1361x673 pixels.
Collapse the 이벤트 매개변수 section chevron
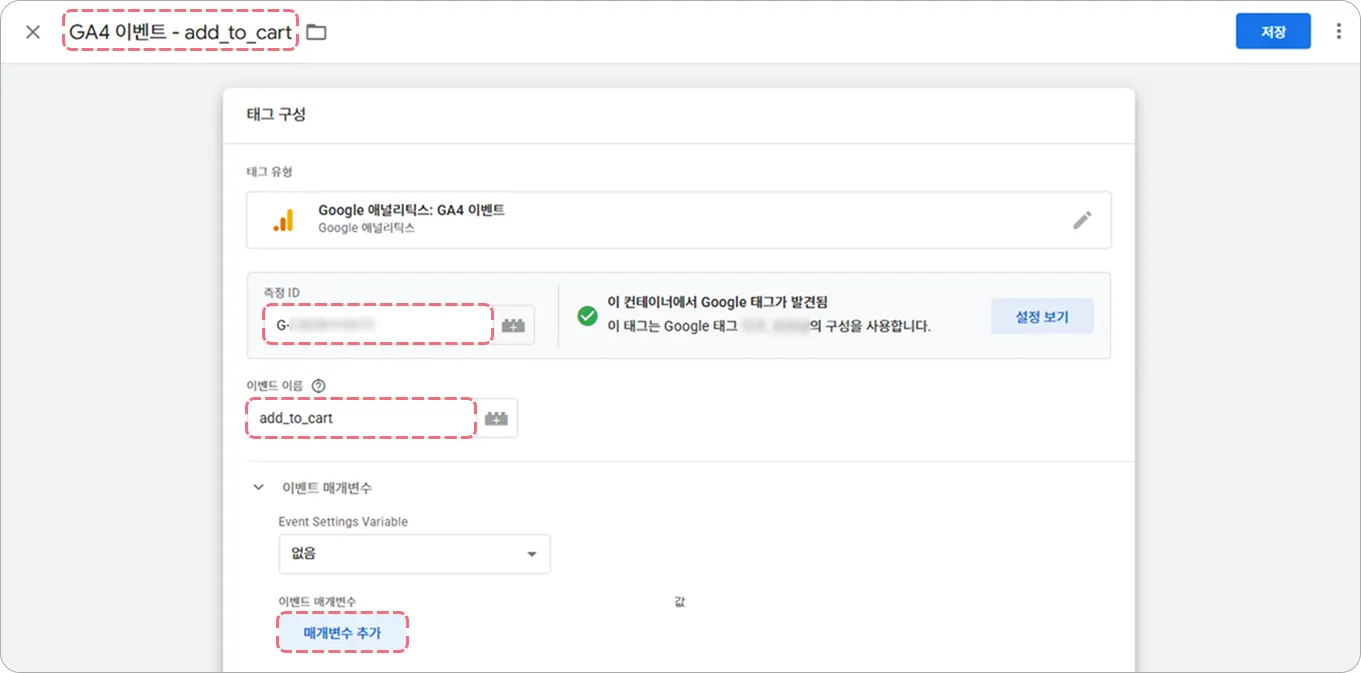click(259, 488)
